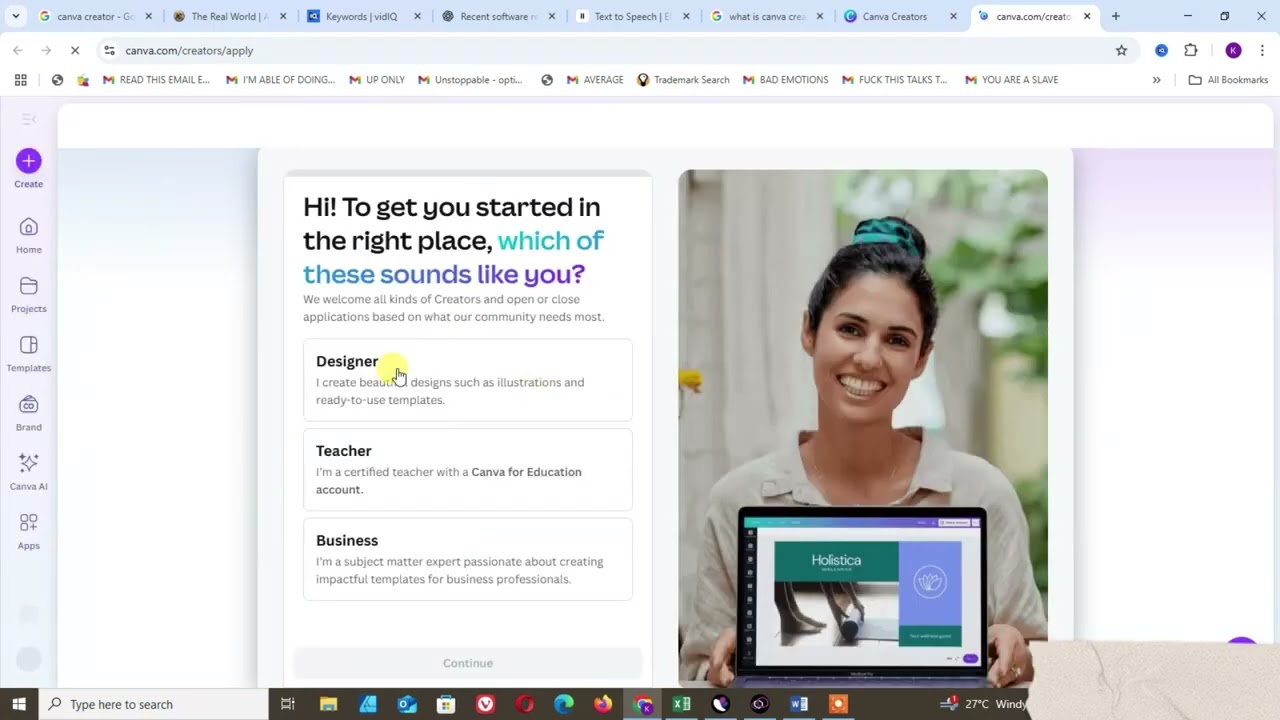Select the Teacher option card
This screenshot has height=720, width=1280.
tap(468, 470)
